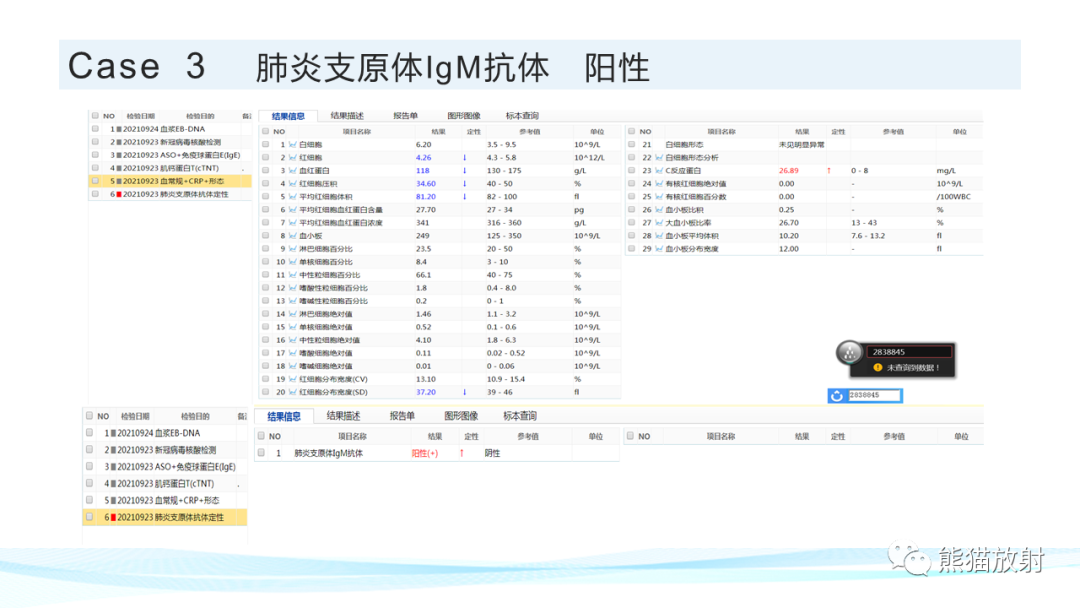Click the red 26.89 CRP result value

click(789, 171)
